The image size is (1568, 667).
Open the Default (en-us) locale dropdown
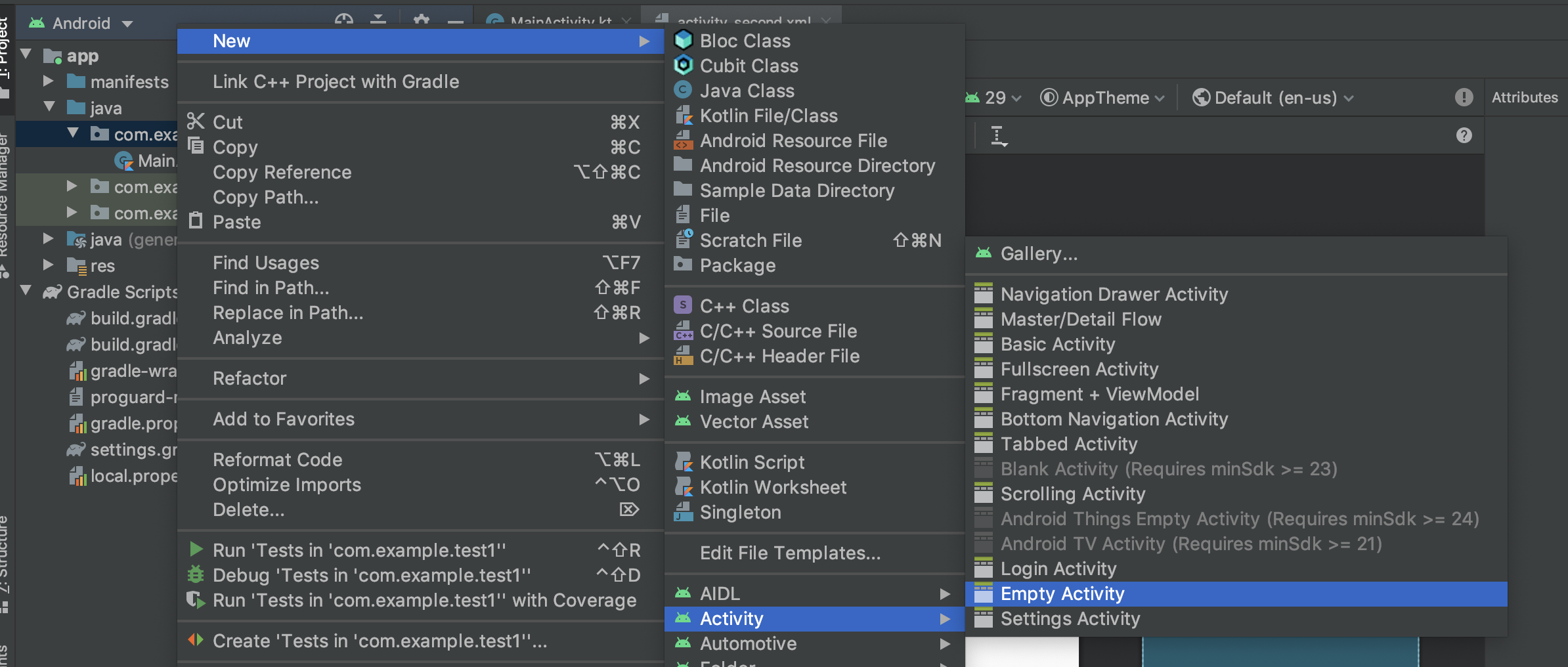coord(1273,98)
